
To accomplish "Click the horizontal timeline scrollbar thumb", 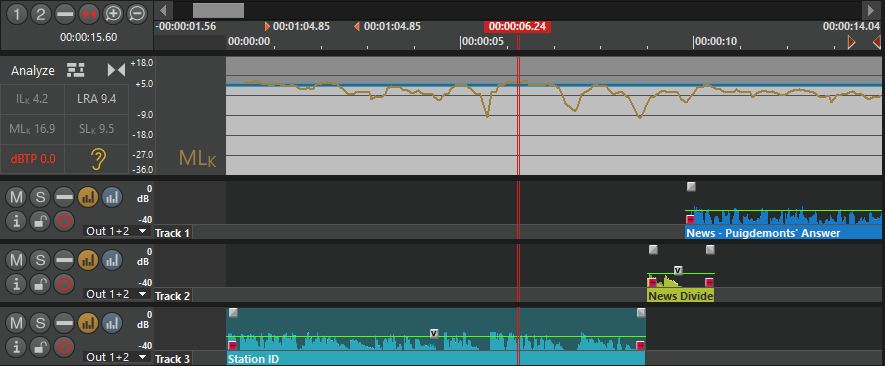I will 218,10.
